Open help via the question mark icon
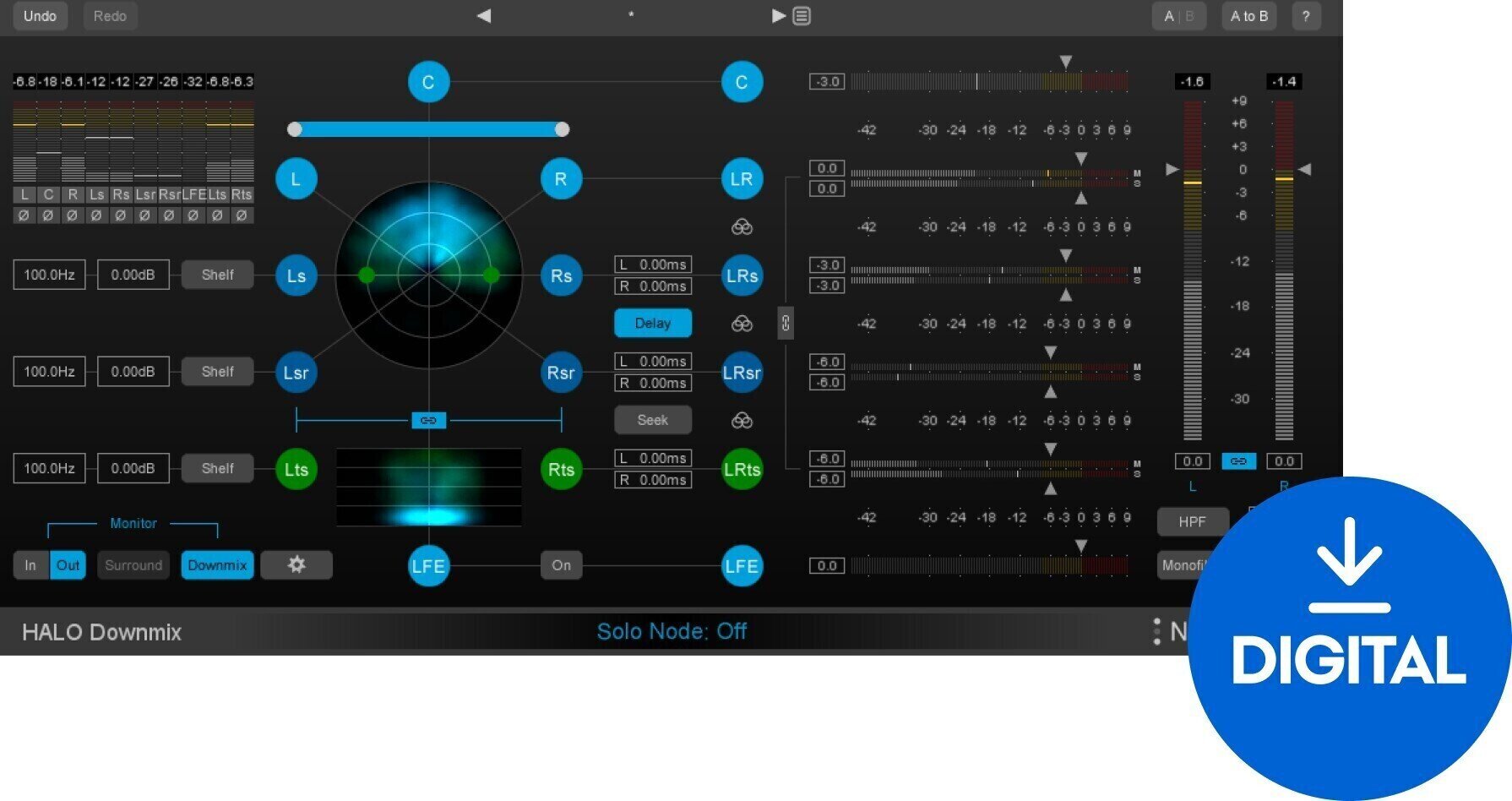Viewport: 1512px width, 801px height. [x=1306, y=15]
